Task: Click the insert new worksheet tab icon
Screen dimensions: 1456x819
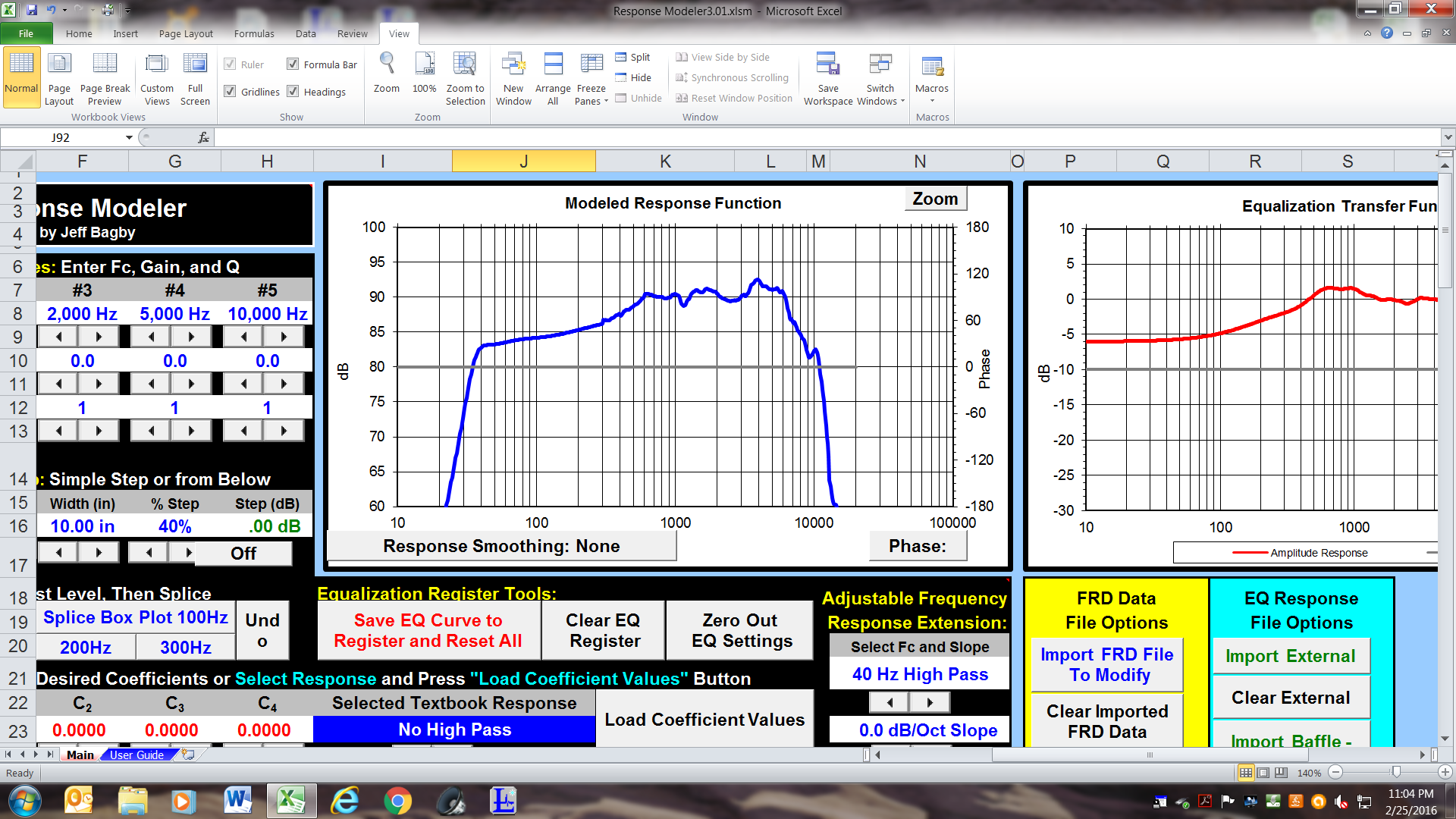Action: pos(188,755)
